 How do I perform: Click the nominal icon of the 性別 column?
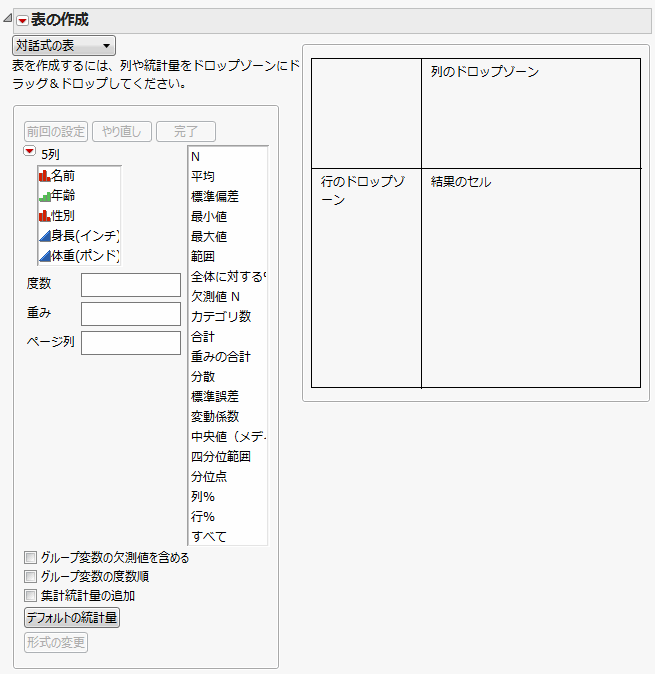(x=45, y=216)
